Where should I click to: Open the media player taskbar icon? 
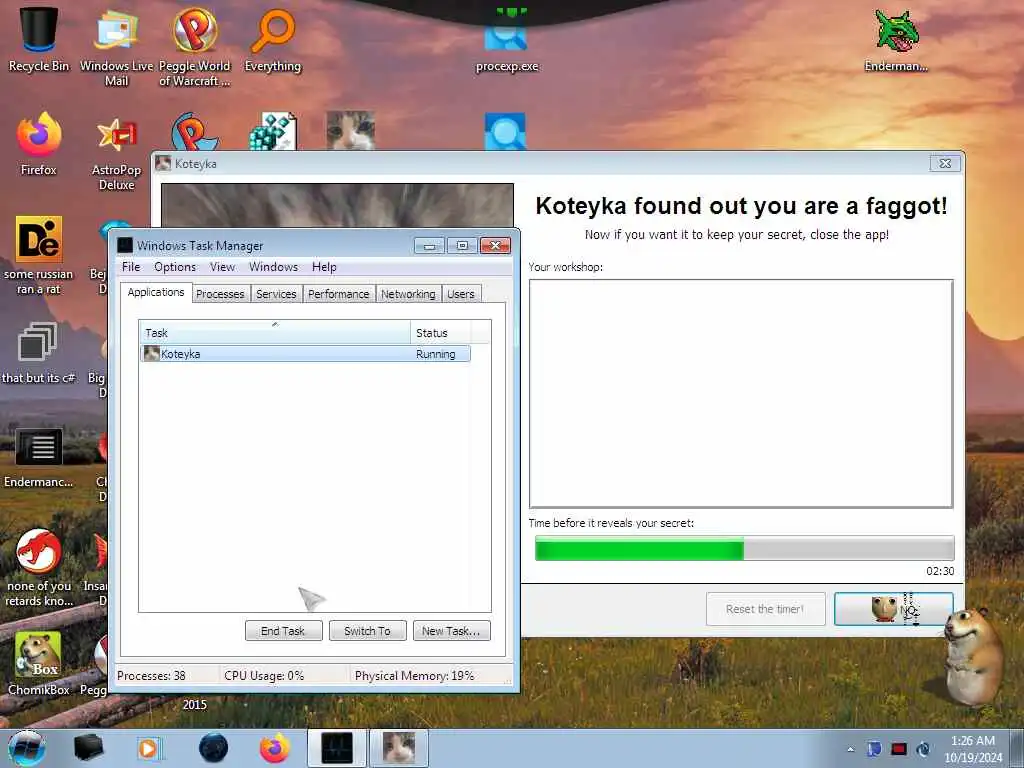pos(149,748)
